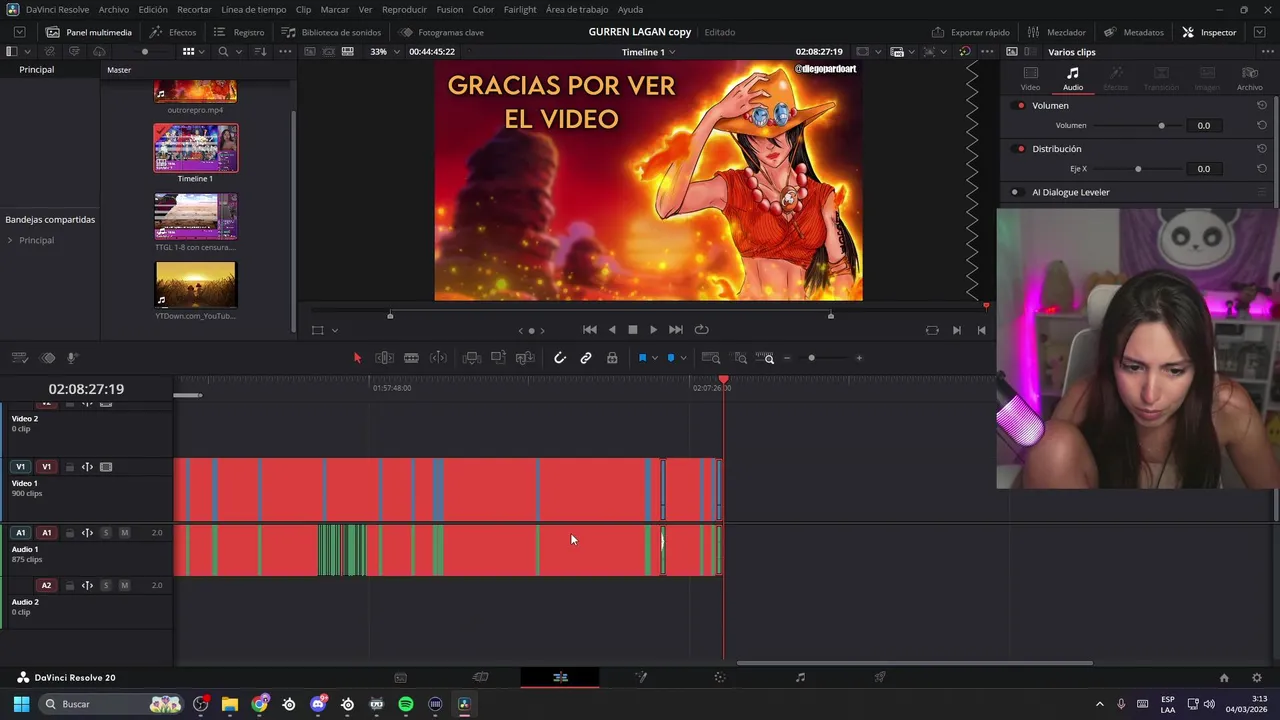Click the V1 destination control button

coord(46,467)
